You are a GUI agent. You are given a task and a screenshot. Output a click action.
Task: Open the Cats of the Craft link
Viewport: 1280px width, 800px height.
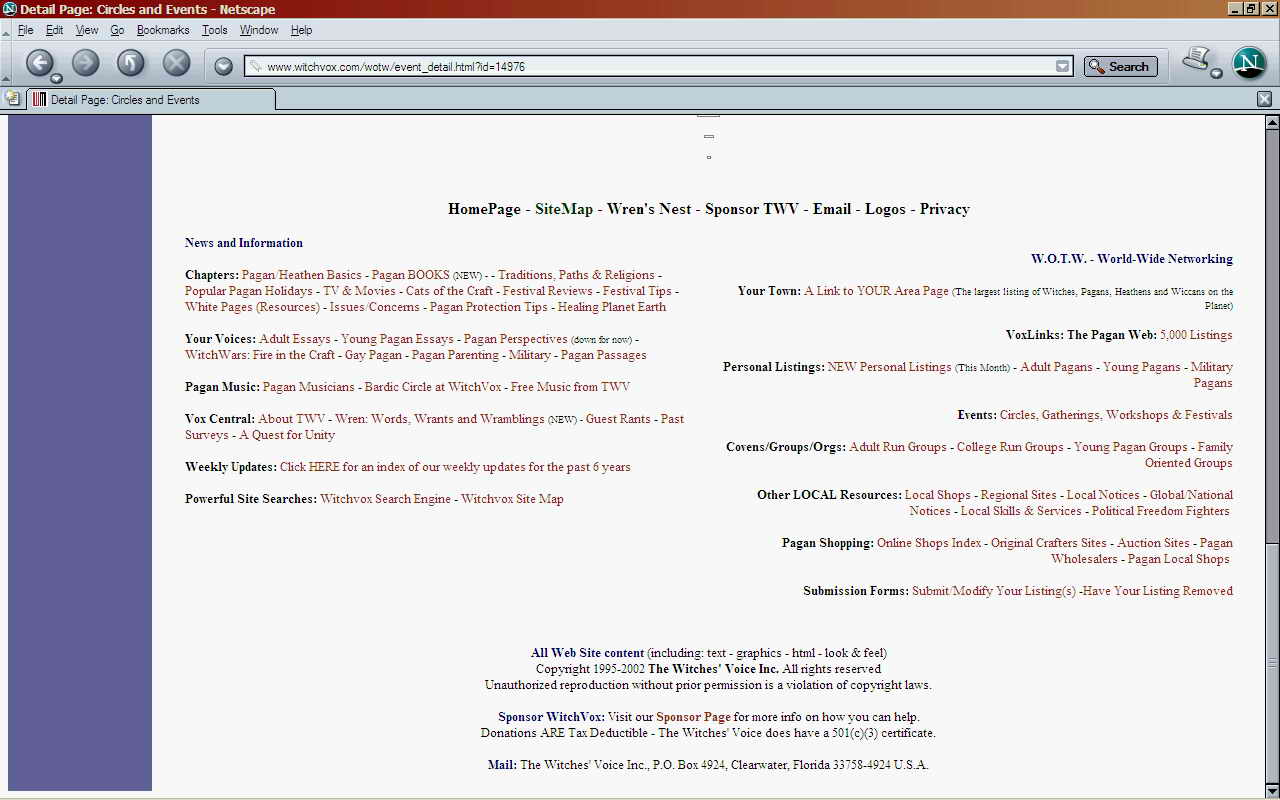[449, 291]
